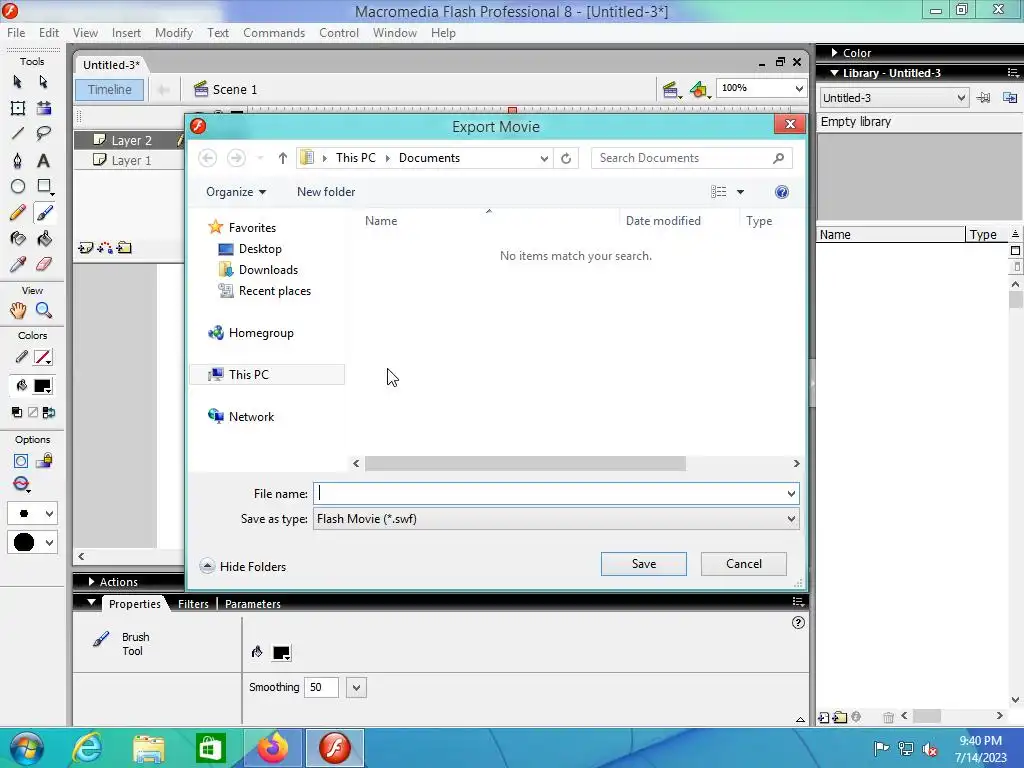
Task: Refresh the Documents folder listing
Action: [x=566, y=158]
